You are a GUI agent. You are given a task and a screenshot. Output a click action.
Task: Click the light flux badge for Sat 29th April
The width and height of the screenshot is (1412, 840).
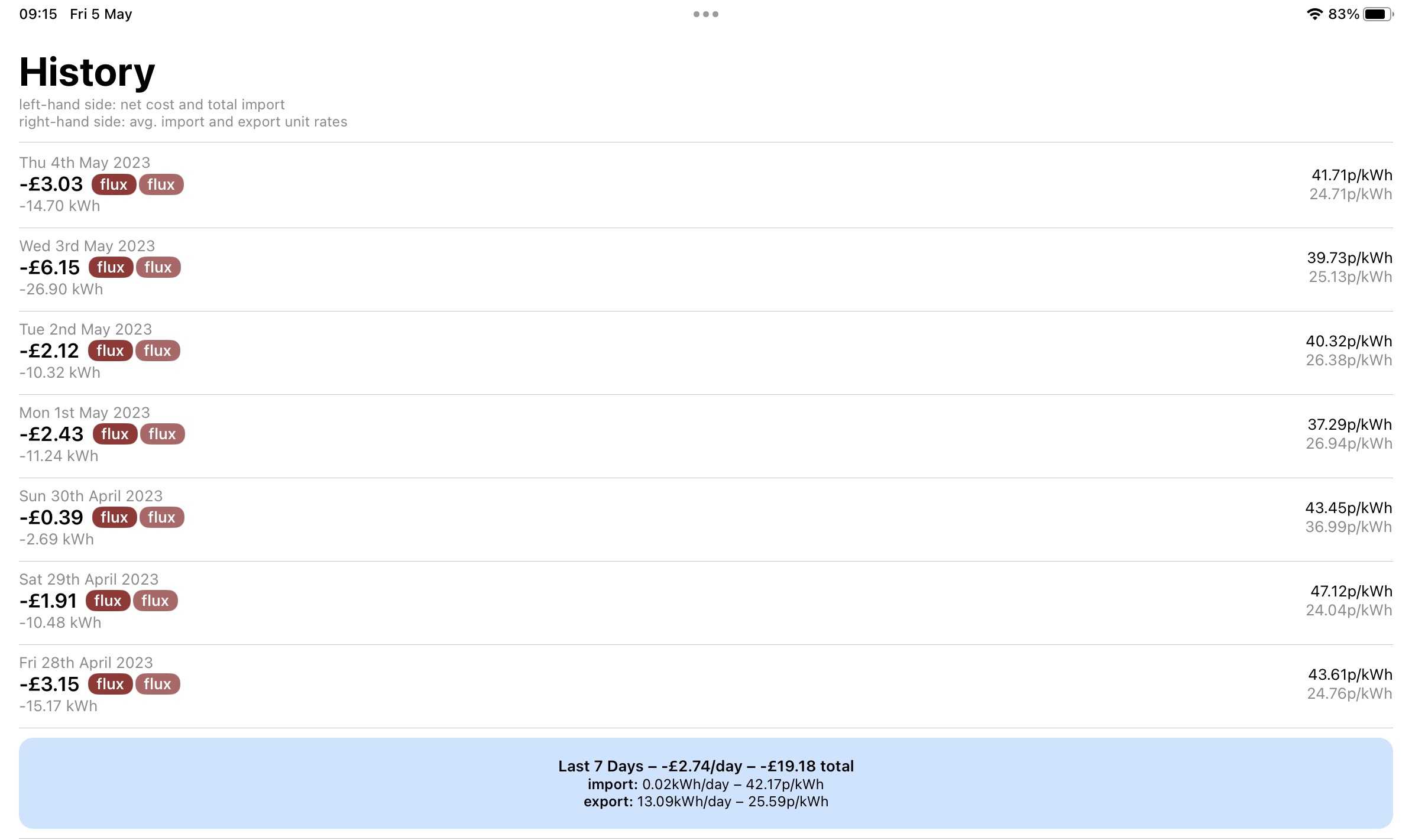[x=155, y=601]
